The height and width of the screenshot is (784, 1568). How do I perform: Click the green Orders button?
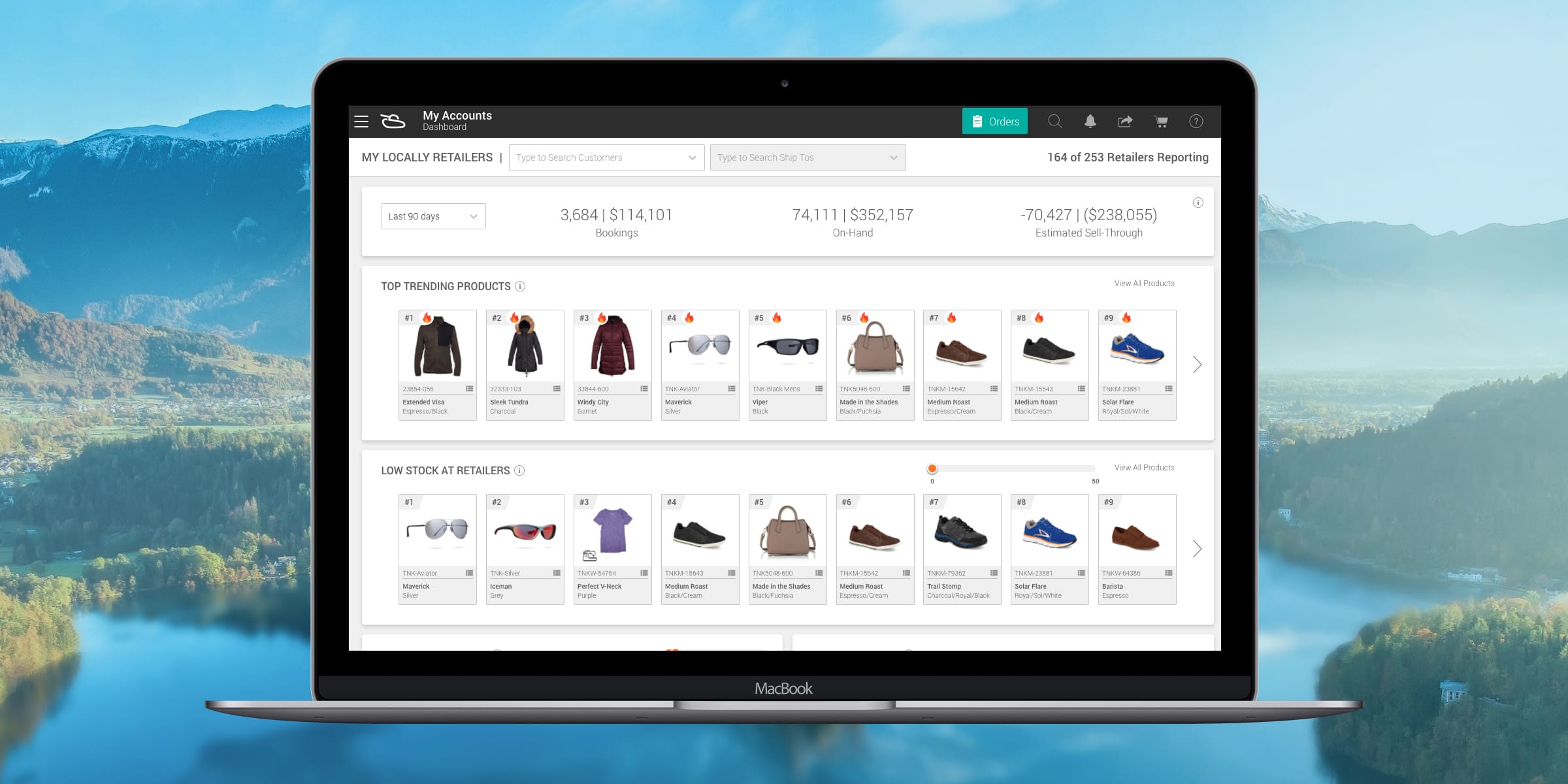pyautogui.click(x=994, y=122)
